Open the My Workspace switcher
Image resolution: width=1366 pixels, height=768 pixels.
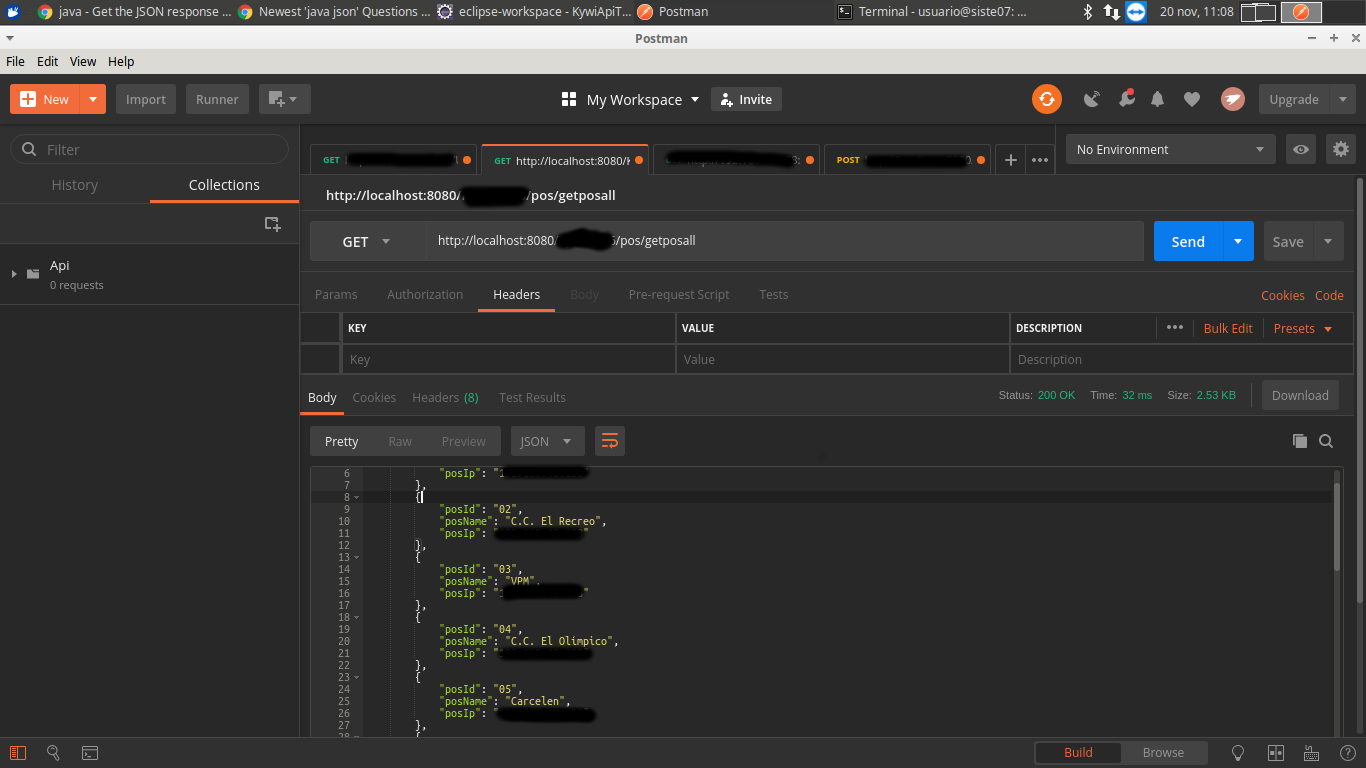tap(630, 99)
